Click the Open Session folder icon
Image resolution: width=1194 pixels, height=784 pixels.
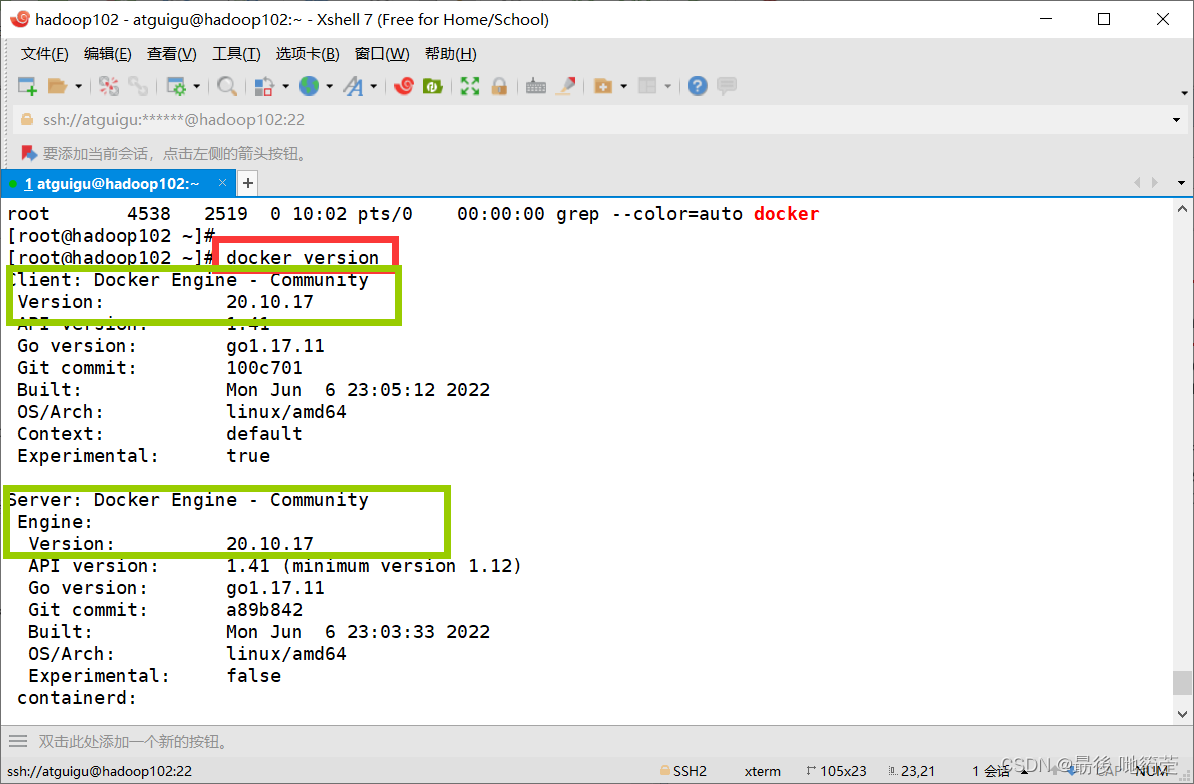[x=58, y=86]
